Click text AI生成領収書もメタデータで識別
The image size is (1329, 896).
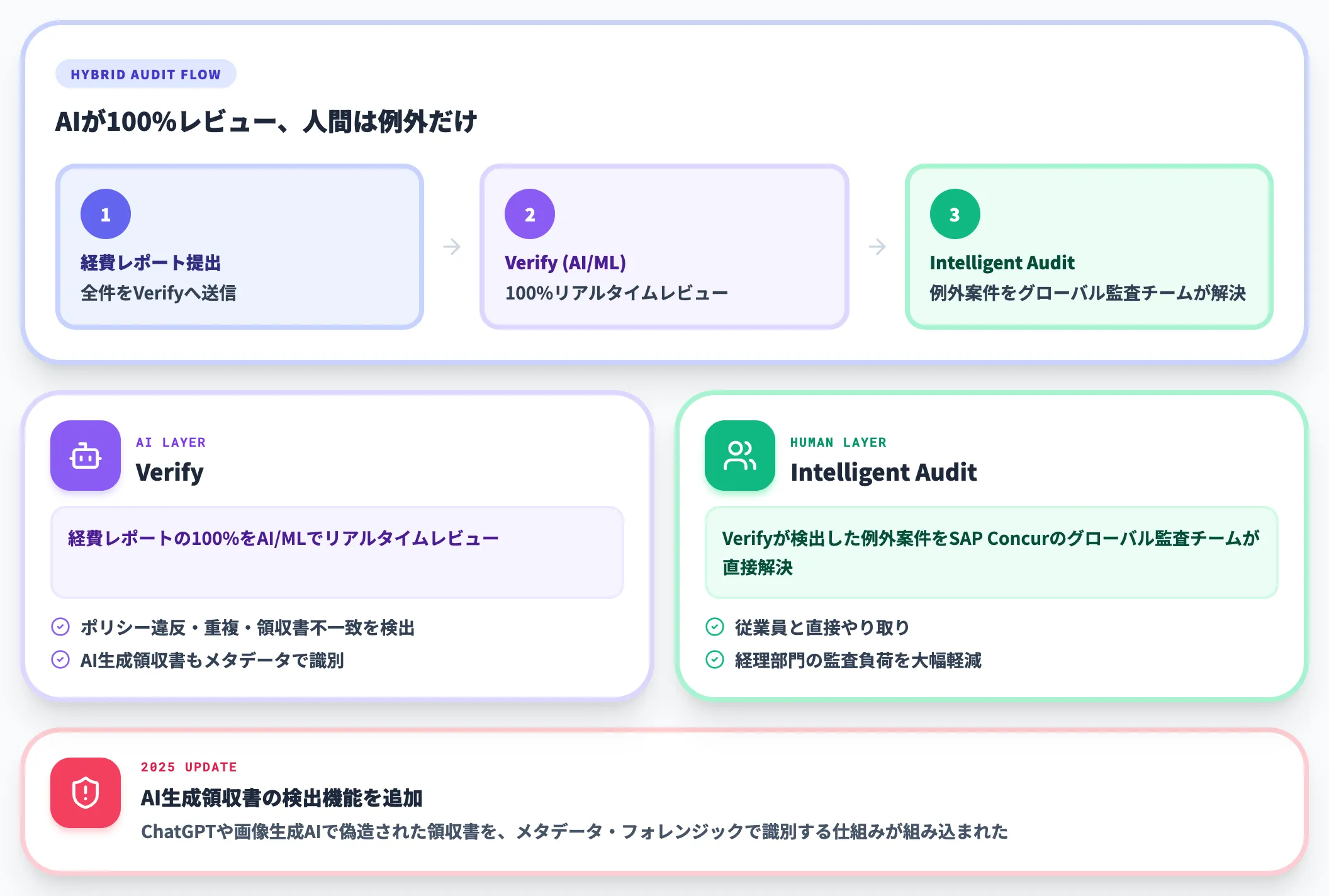pyautogui.click(x=212, y=660)
